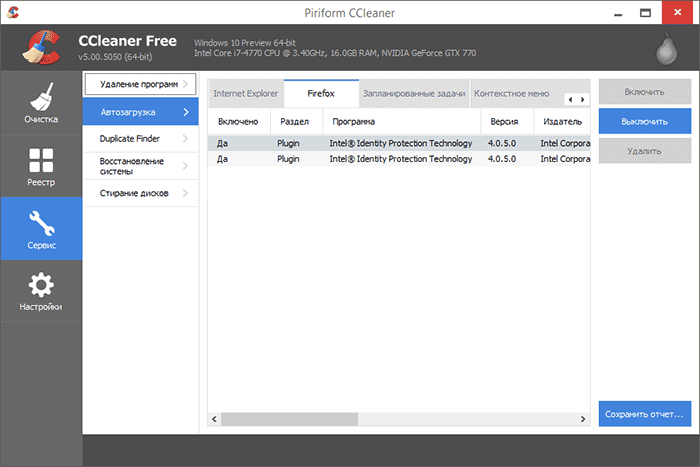Open Duplicate Finder

pos(140,139)
